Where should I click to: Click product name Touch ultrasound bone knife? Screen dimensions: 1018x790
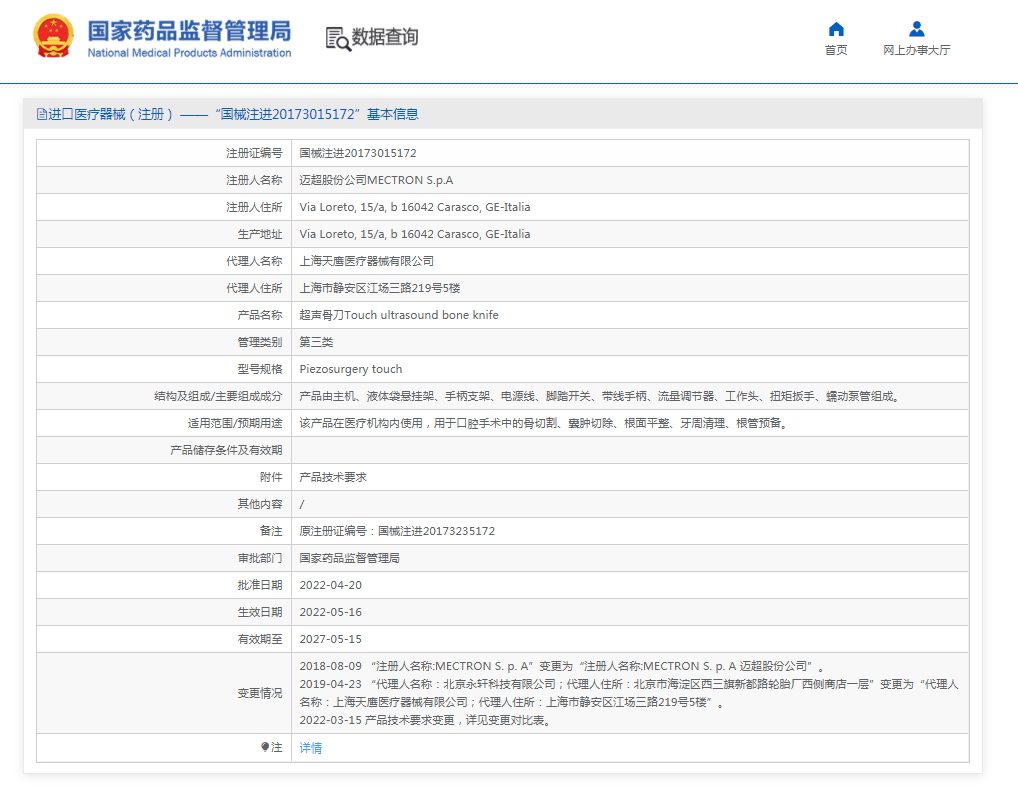[399, 315]
